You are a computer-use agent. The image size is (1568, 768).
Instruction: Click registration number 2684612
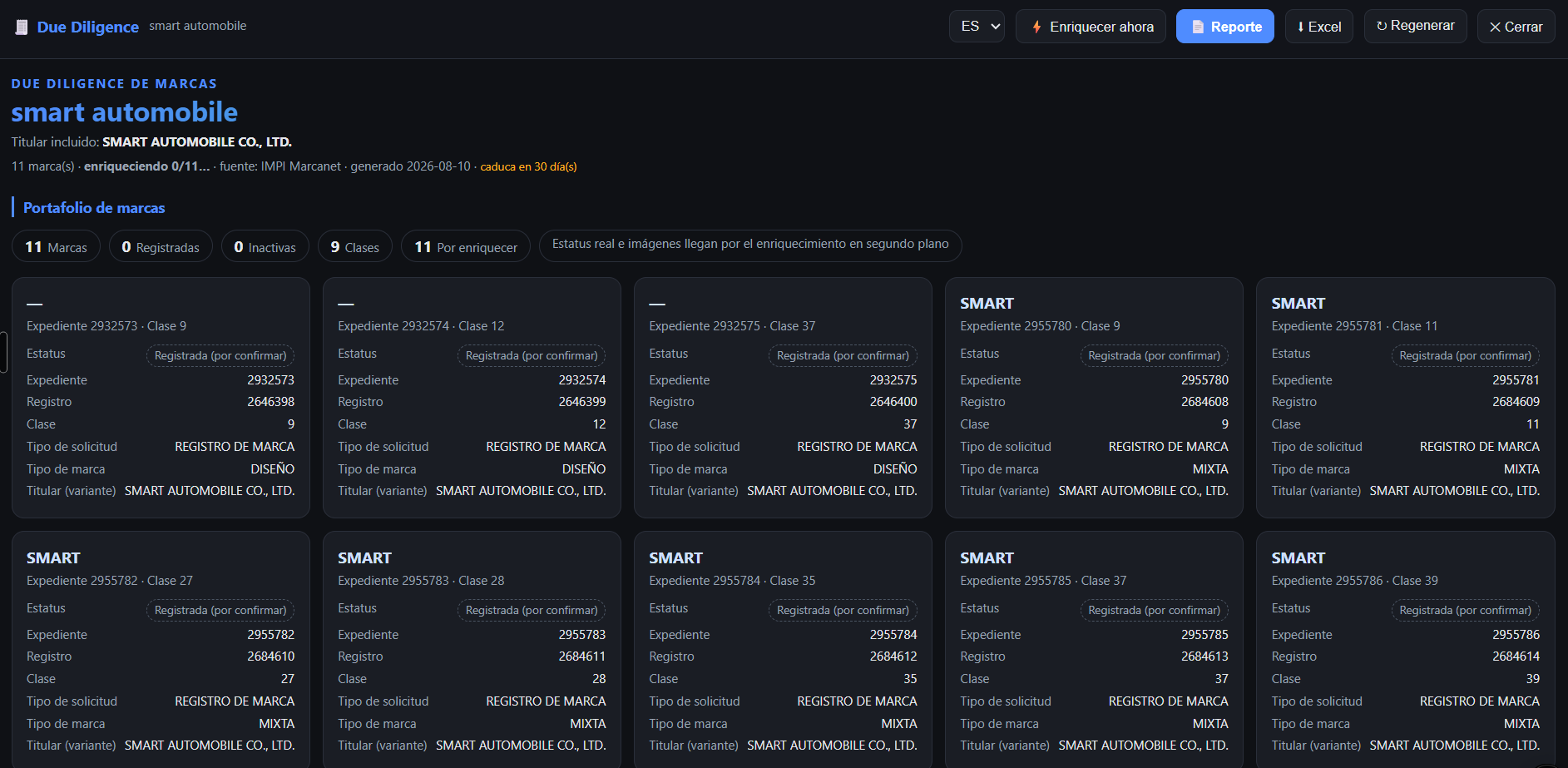tap(893, 657)
